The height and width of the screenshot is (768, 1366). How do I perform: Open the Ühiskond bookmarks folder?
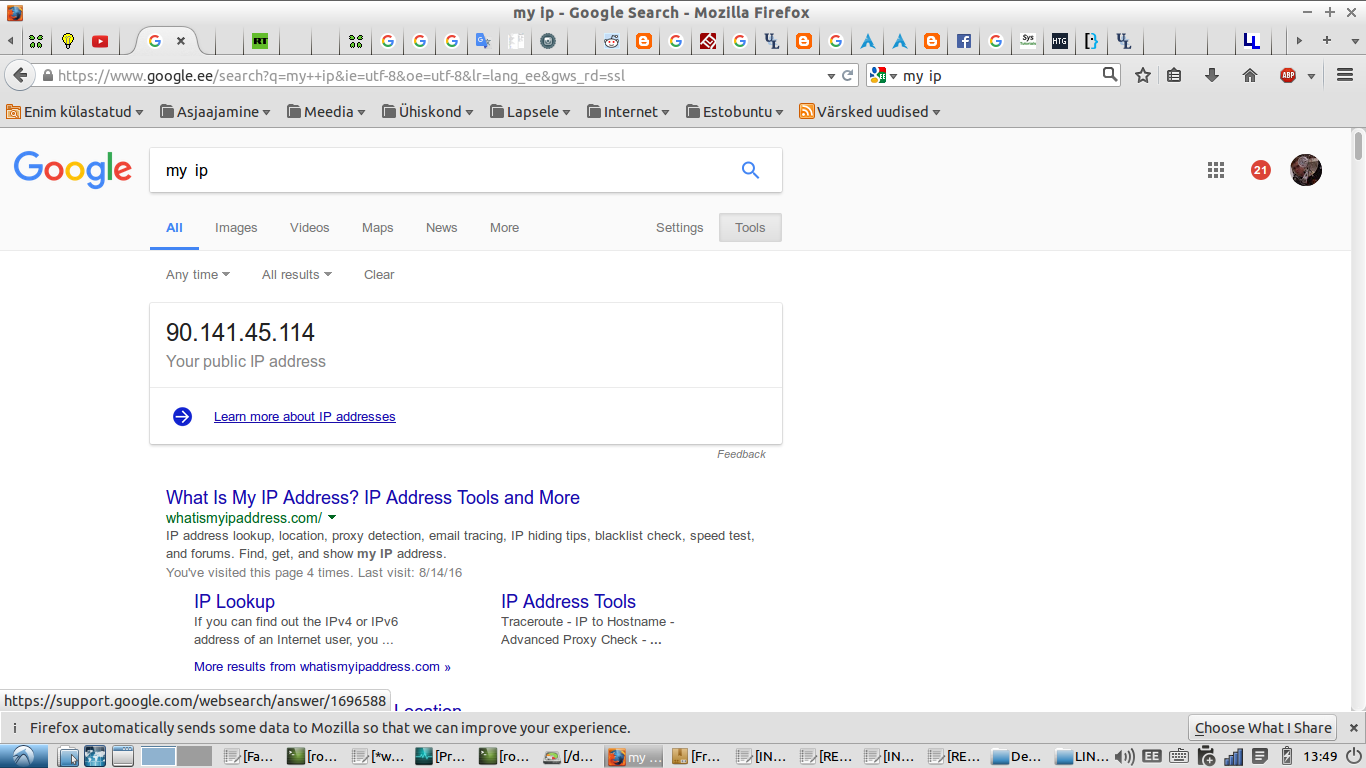pyautogui.click(x=428, y=112)
